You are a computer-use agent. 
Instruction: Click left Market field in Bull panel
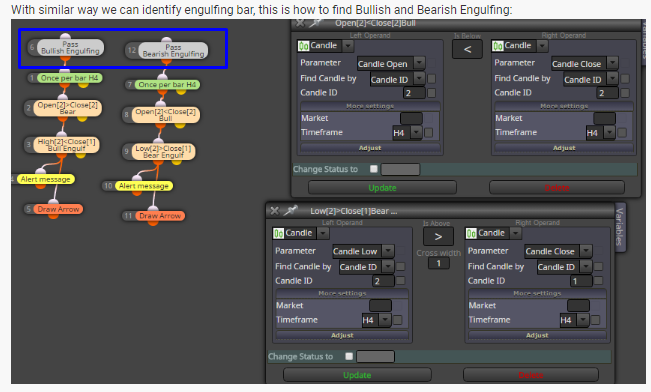pyautogui.click(x=411, y=118)
